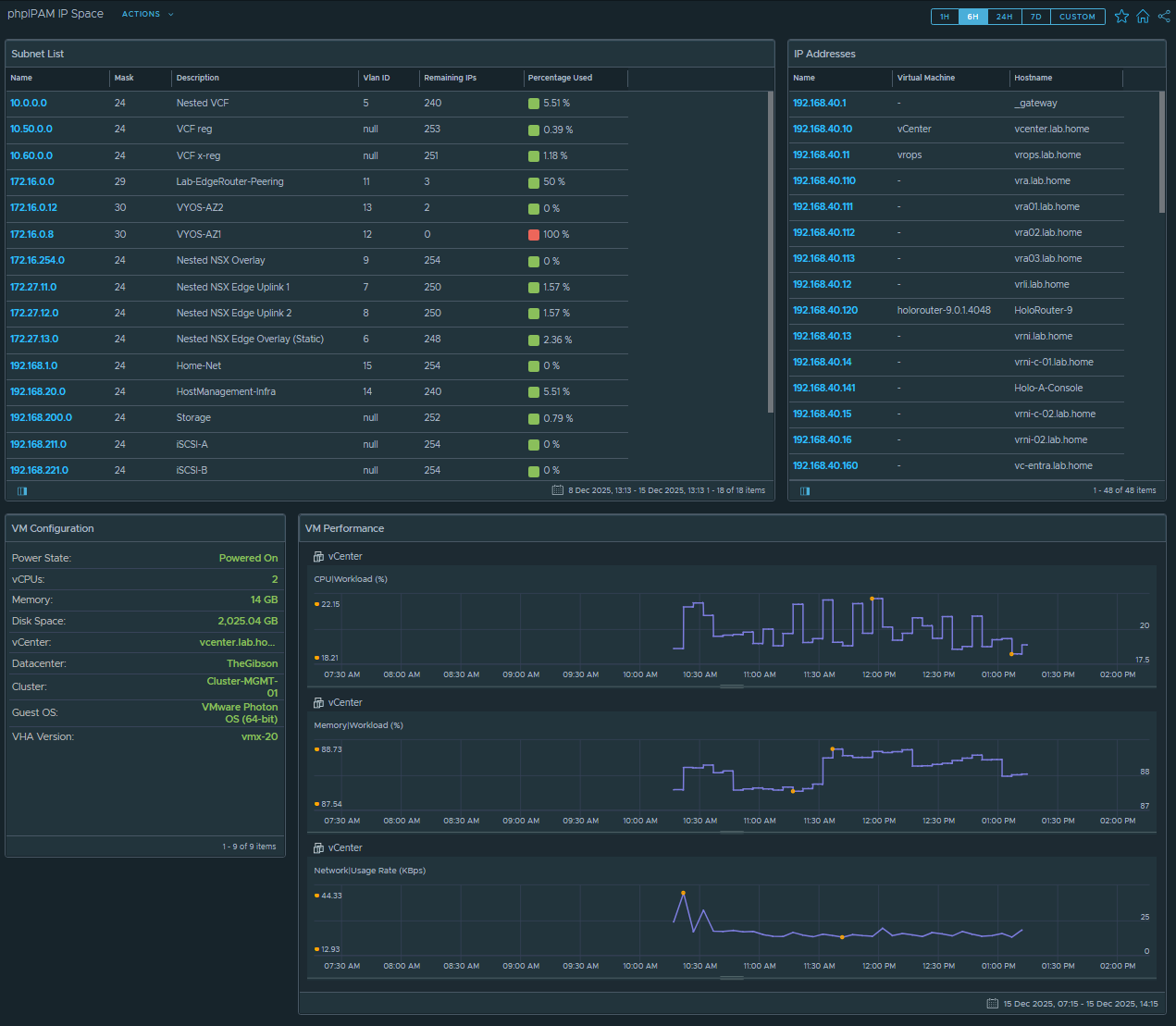Screen dimensions: 1176x1026
Task: Click calendar icon in Subnet List footer
Action: 557,490
